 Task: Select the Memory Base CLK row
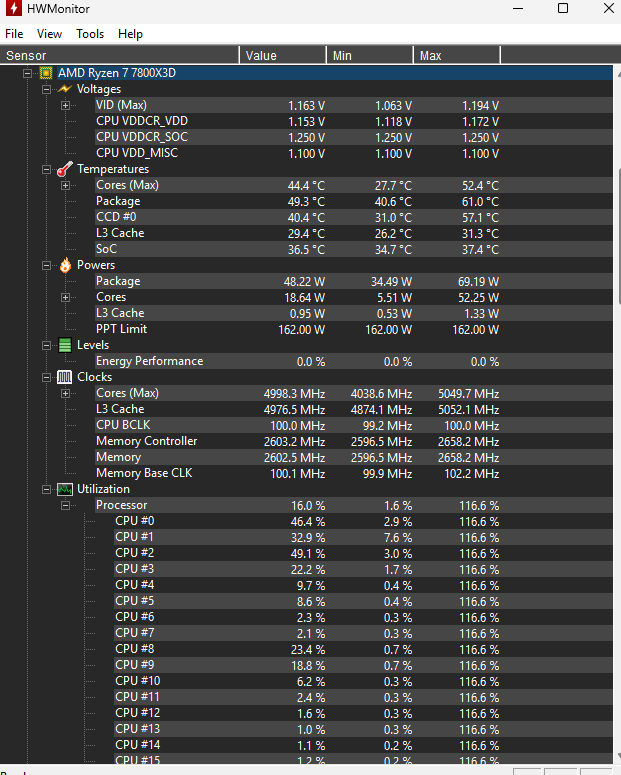coord(354,473)
